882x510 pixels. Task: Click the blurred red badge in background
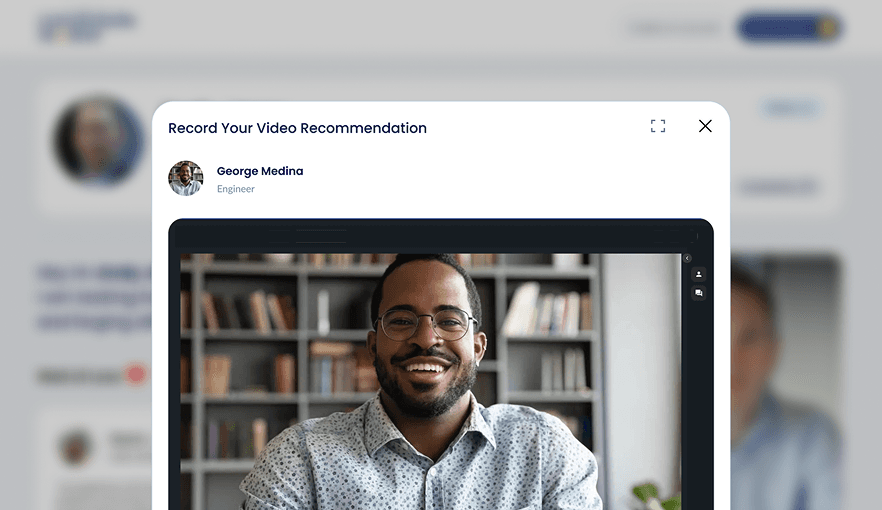click(136, 374)
